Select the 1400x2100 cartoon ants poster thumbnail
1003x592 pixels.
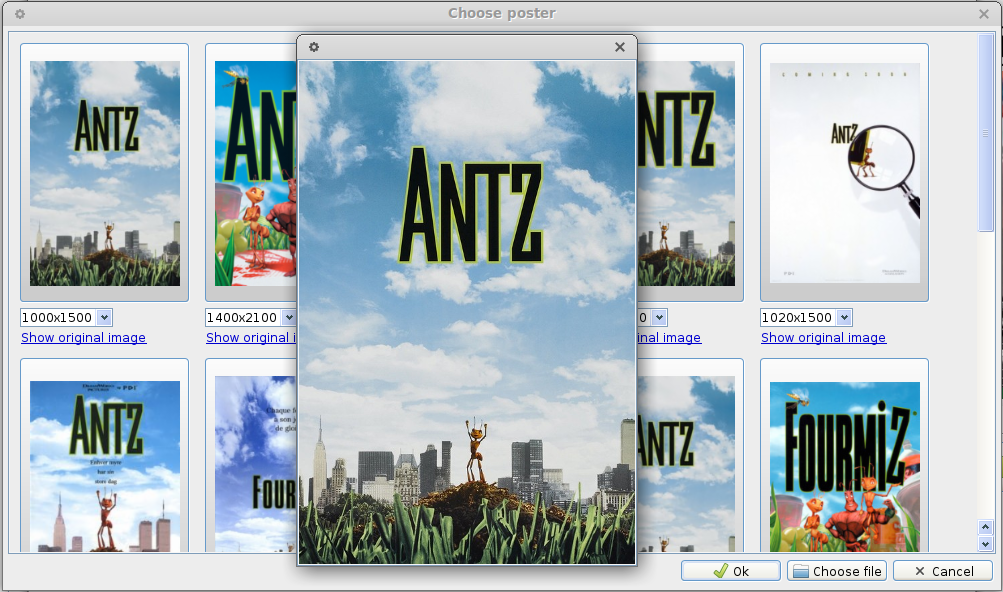pos(251,173)
